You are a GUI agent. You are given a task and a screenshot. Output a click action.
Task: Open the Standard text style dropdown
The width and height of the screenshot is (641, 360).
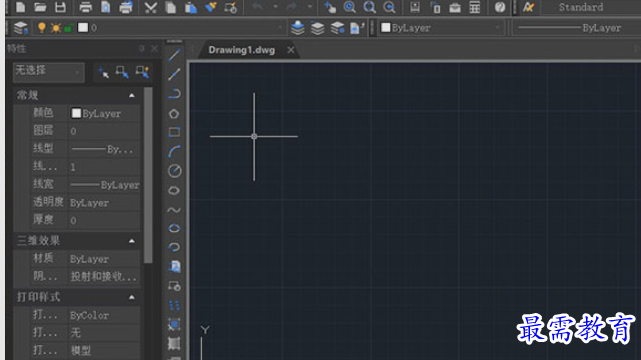[591, 7]
